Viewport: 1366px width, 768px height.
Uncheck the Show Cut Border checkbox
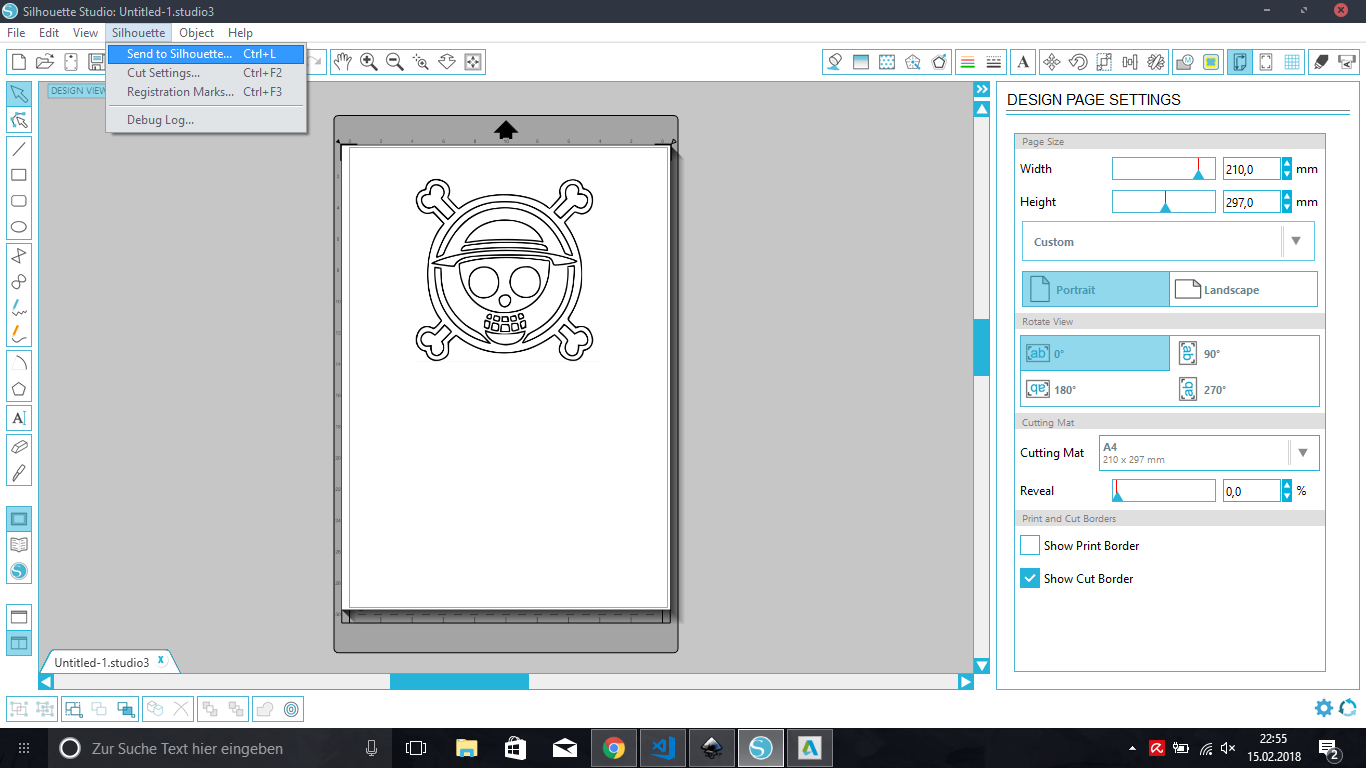1030,578
